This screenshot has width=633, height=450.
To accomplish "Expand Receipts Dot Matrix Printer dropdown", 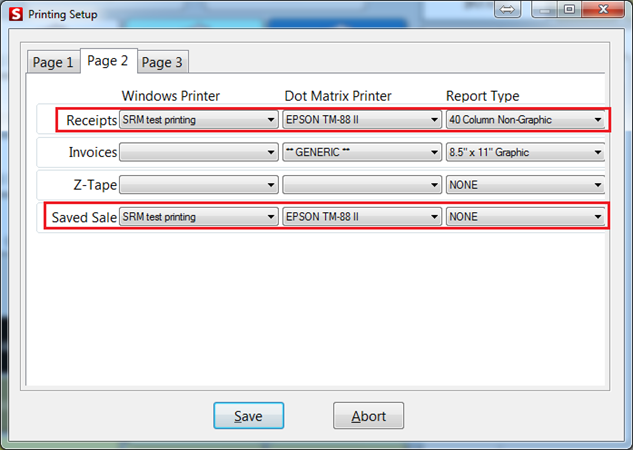I will 362,120.
